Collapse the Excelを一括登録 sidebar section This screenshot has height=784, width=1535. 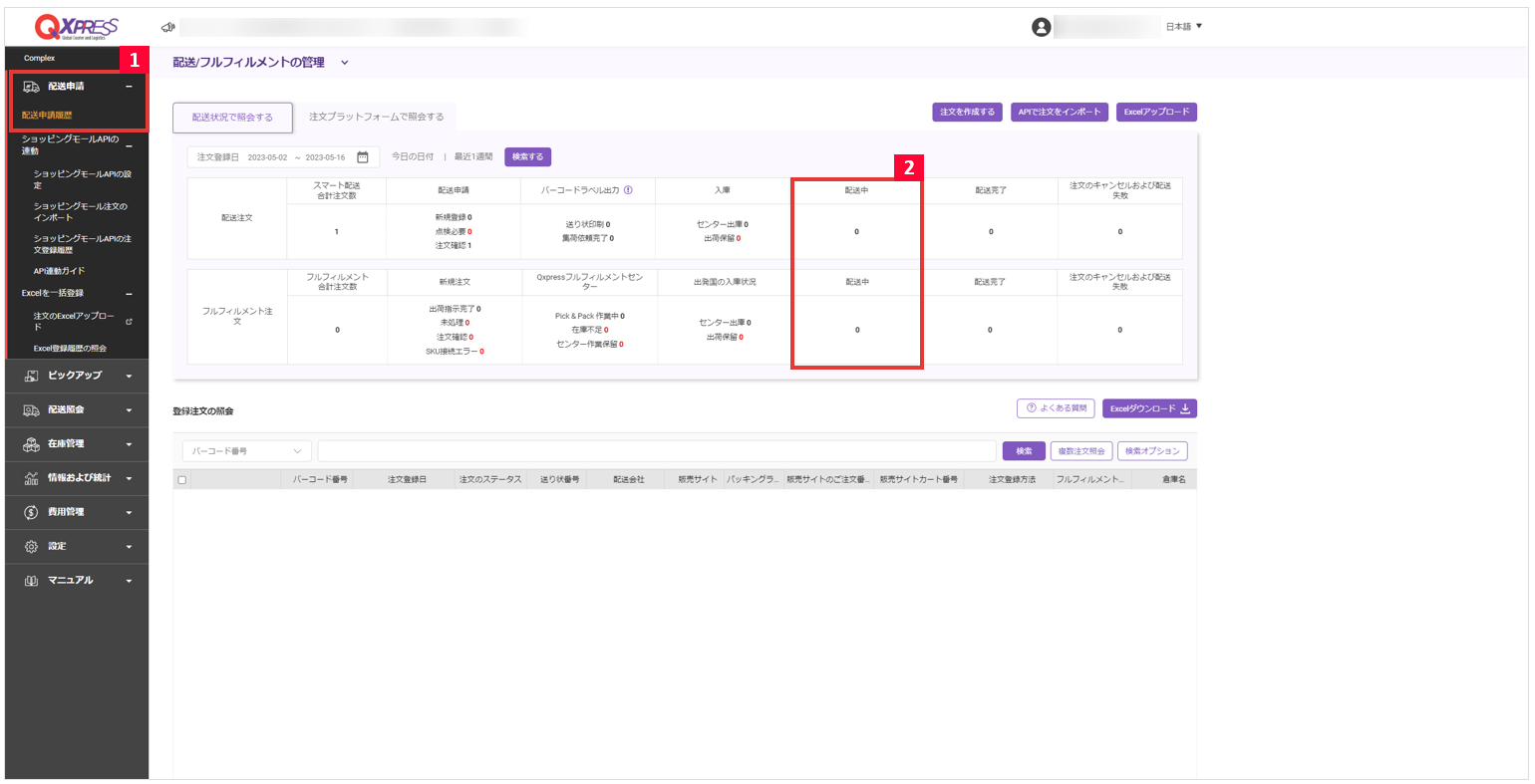point(129,294)
